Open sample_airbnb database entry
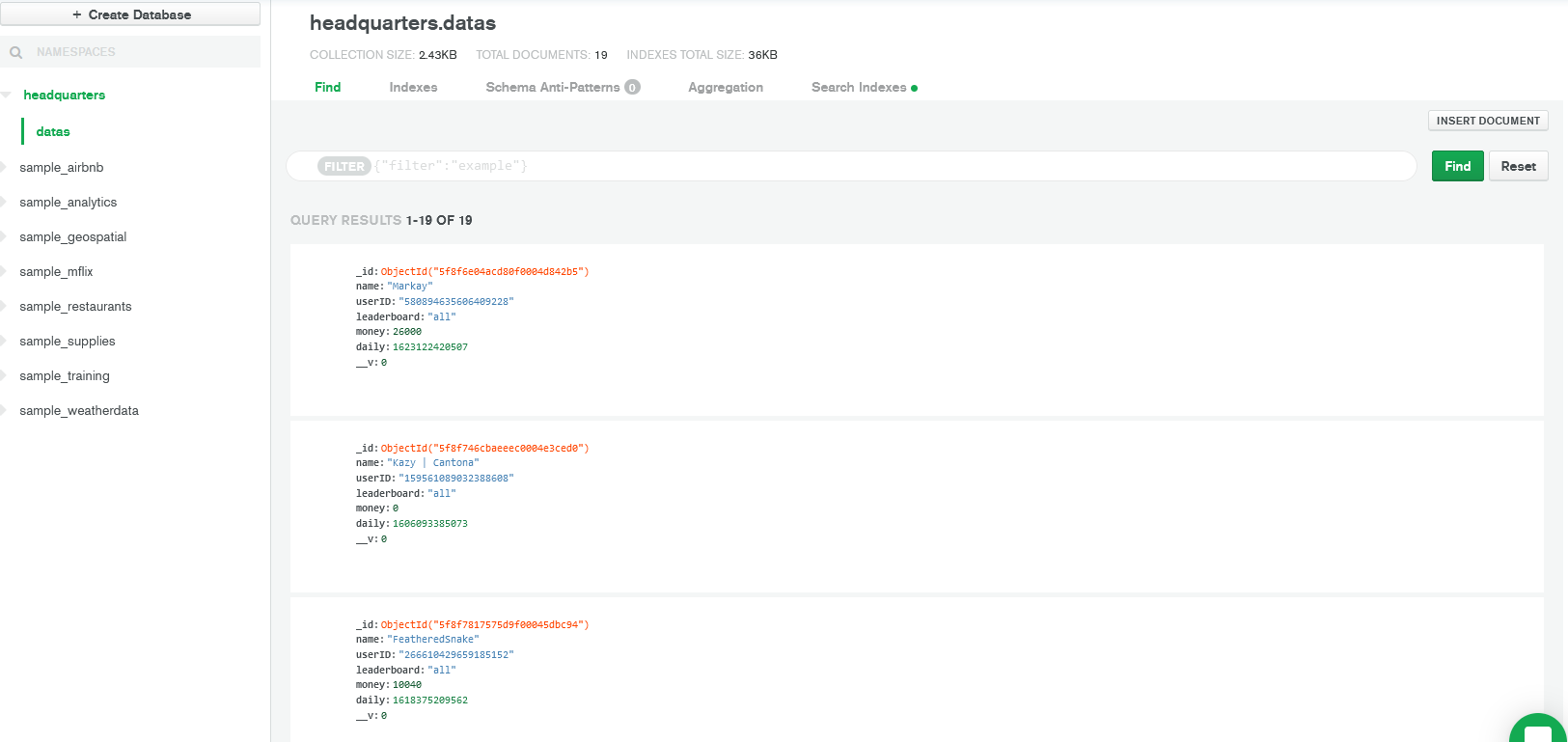Image resolution: width=1568 pixels, height=742 pixels. [x=62, y=167]
